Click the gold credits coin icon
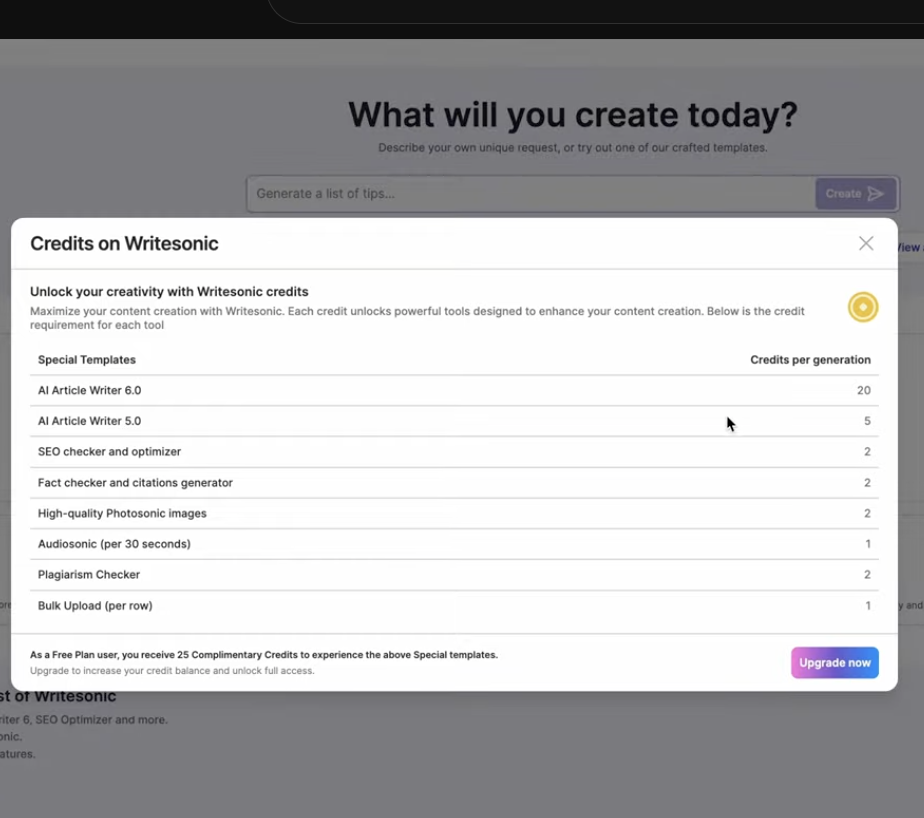 point(862,307)
